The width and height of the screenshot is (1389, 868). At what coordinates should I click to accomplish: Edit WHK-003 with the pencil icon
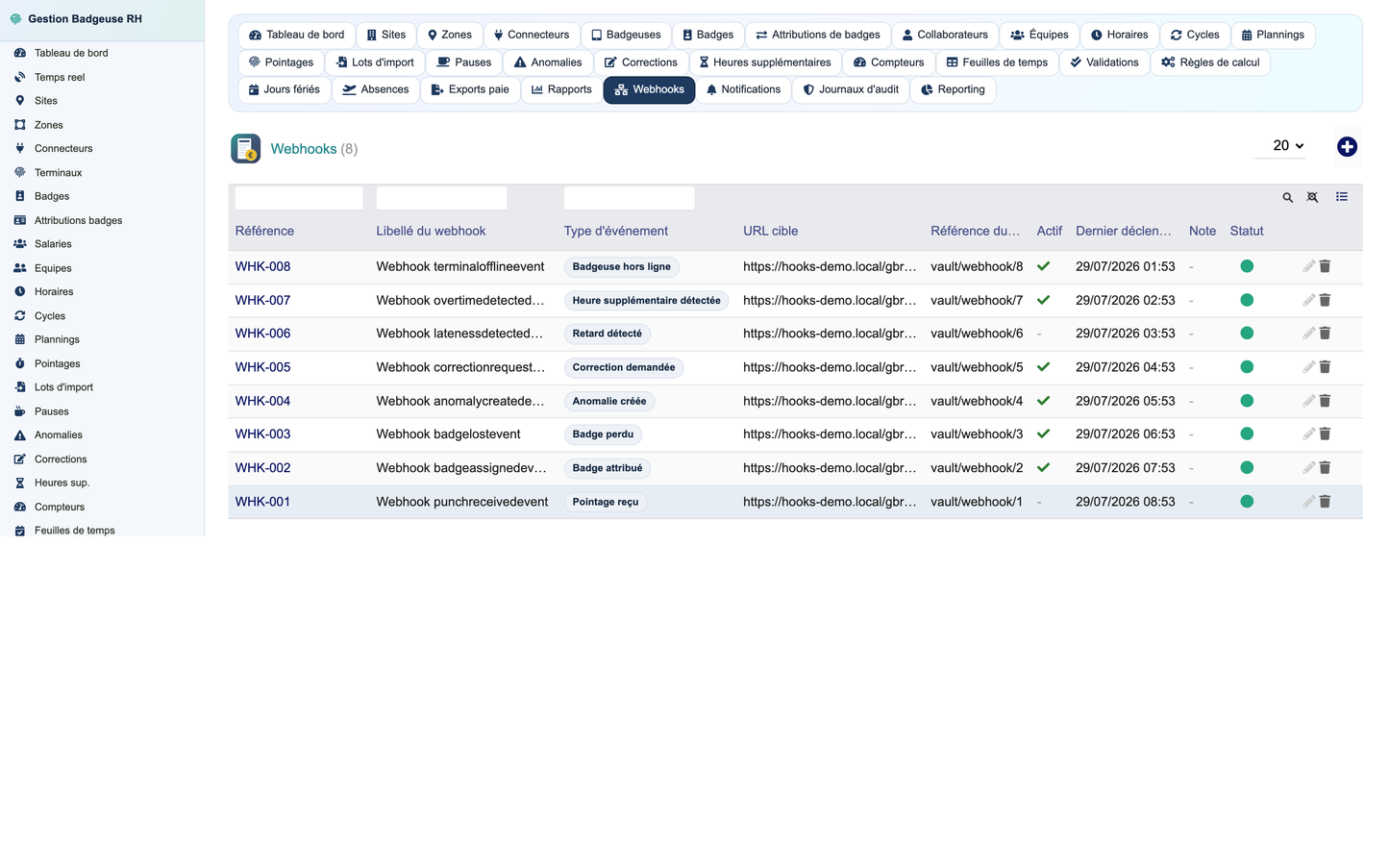pyautogui.click(x=1308, y=434)
